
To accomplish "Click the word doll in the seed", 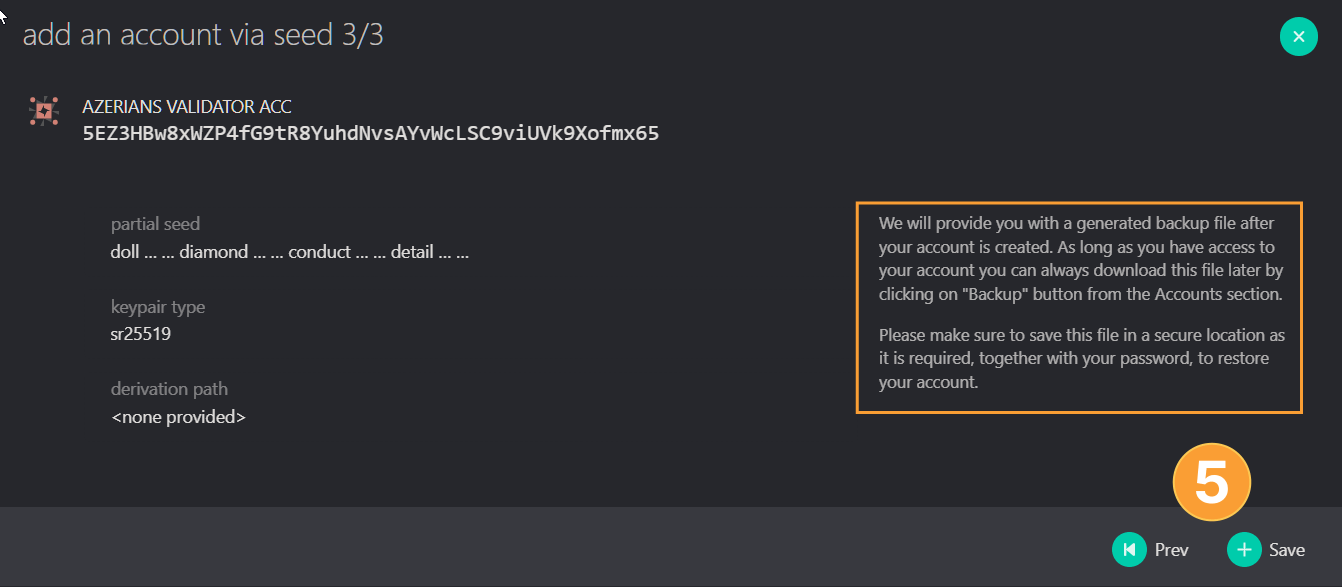I will 125,252.
